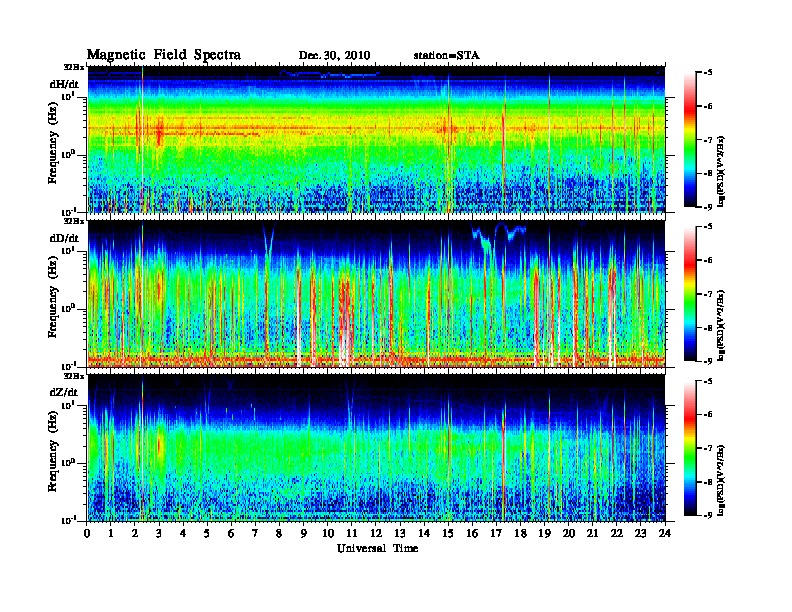Screen dimensions: 792x612
Task: Click the -9 label on dH/dt colorbar
Action: 708,207
